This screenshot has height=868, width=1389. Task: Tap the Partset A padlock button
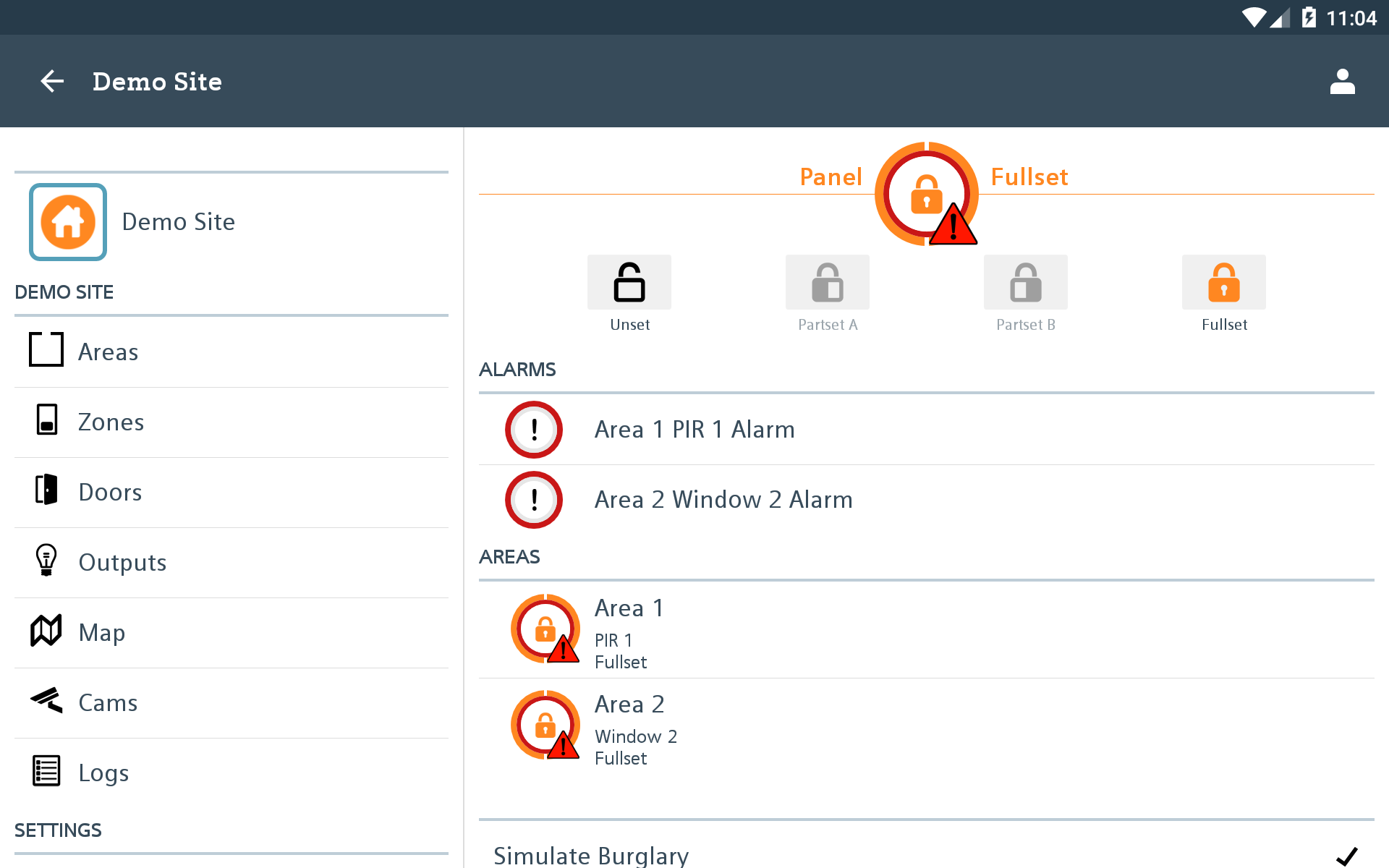[828, 282]
